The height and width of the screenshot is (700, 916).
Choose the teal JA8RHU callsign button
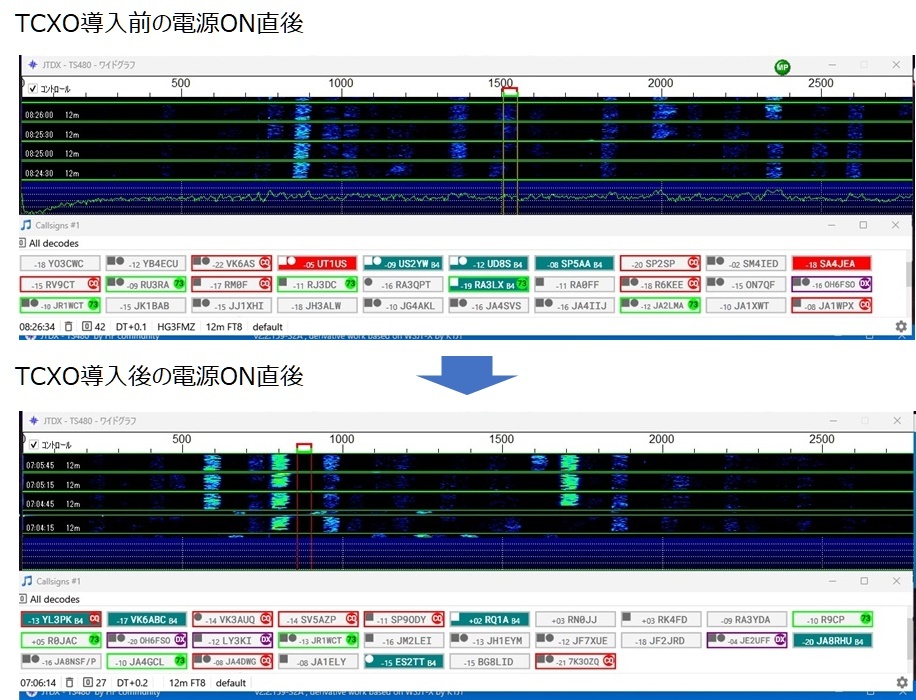click(830, 640)
